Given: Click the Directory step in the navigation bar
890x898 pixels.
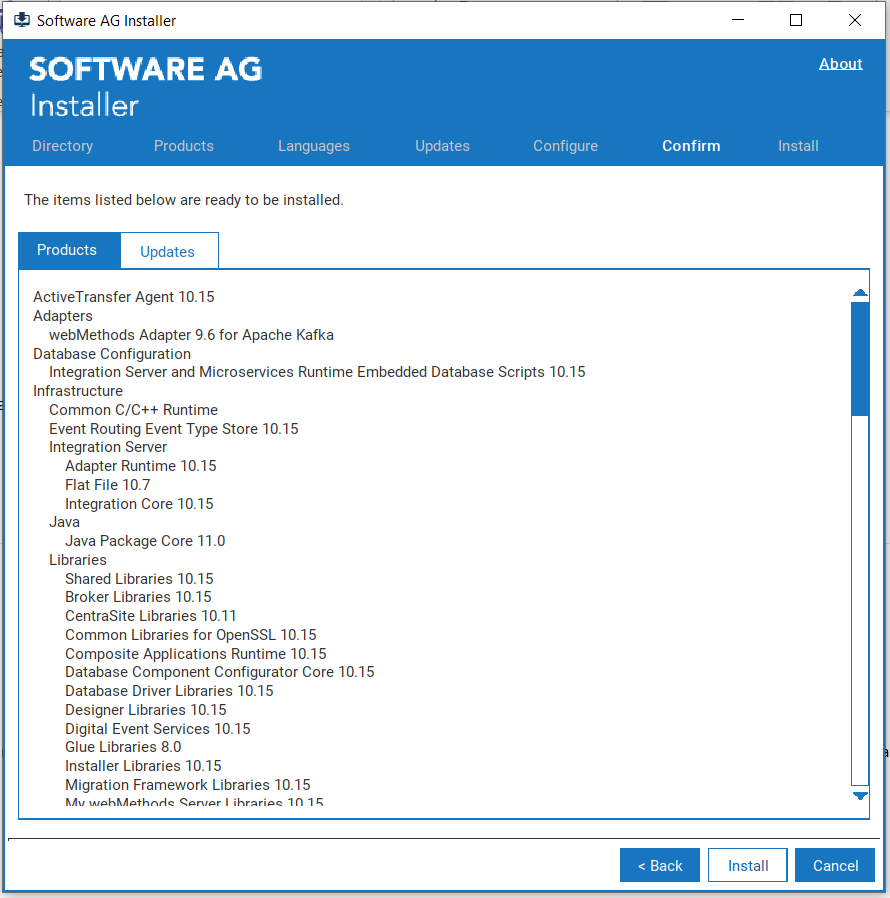Looking at the screenshot, I should (x=62, y=145).
